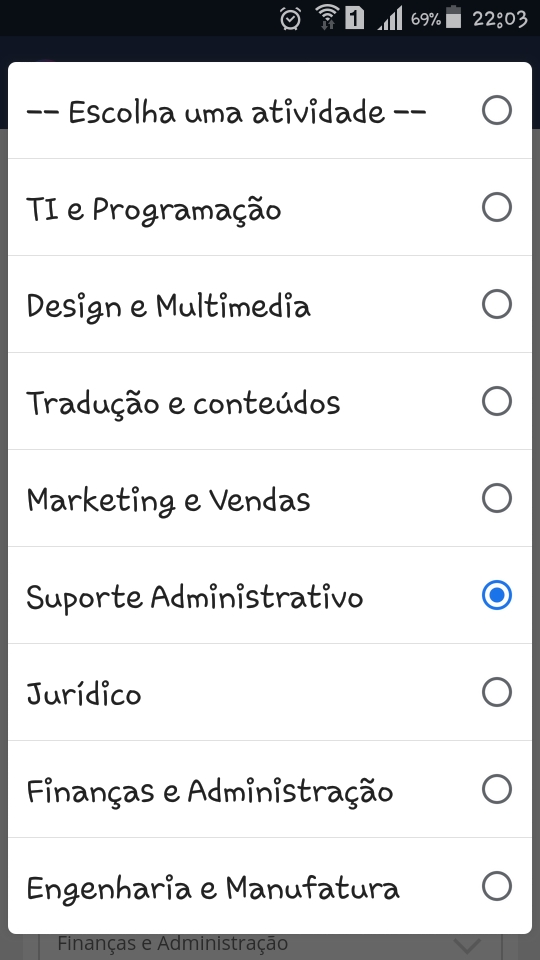The height and width of the screenshot is (960, 540).
Task: Tap the Wi-Fi status icon
Action: pos(328,17)
